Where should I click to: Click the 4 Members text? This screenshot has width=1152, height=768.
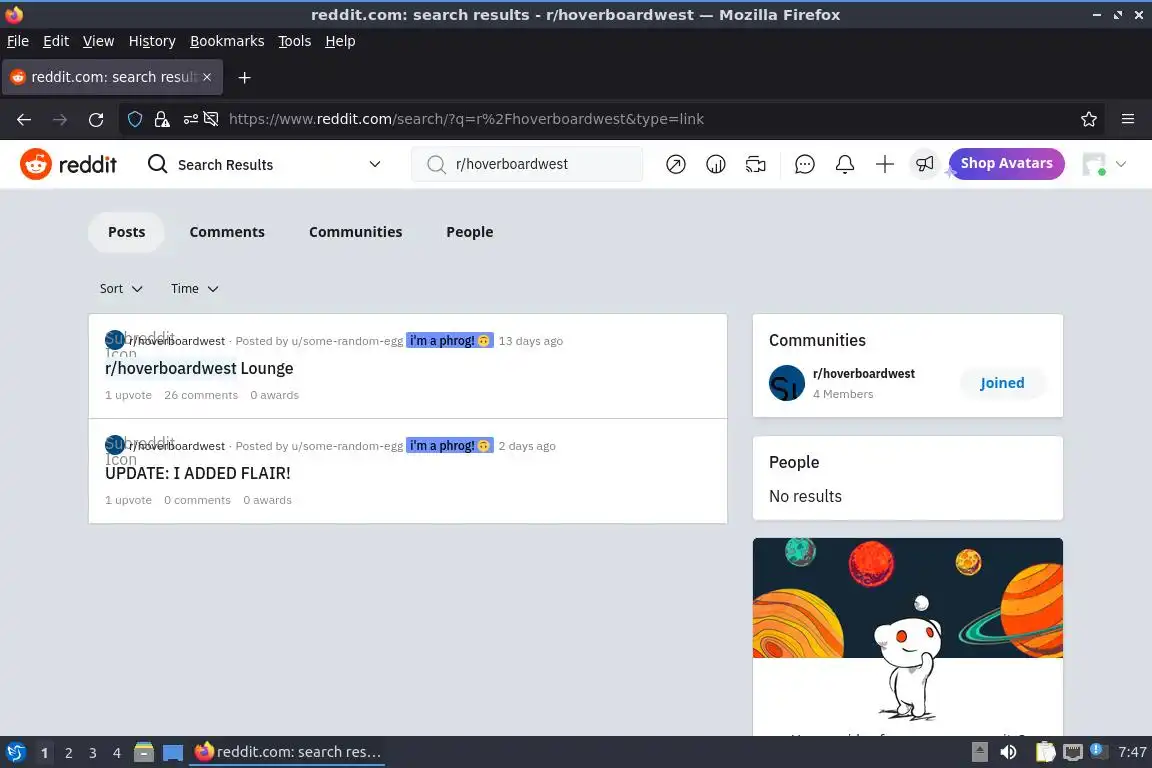(x=843, y=394)
